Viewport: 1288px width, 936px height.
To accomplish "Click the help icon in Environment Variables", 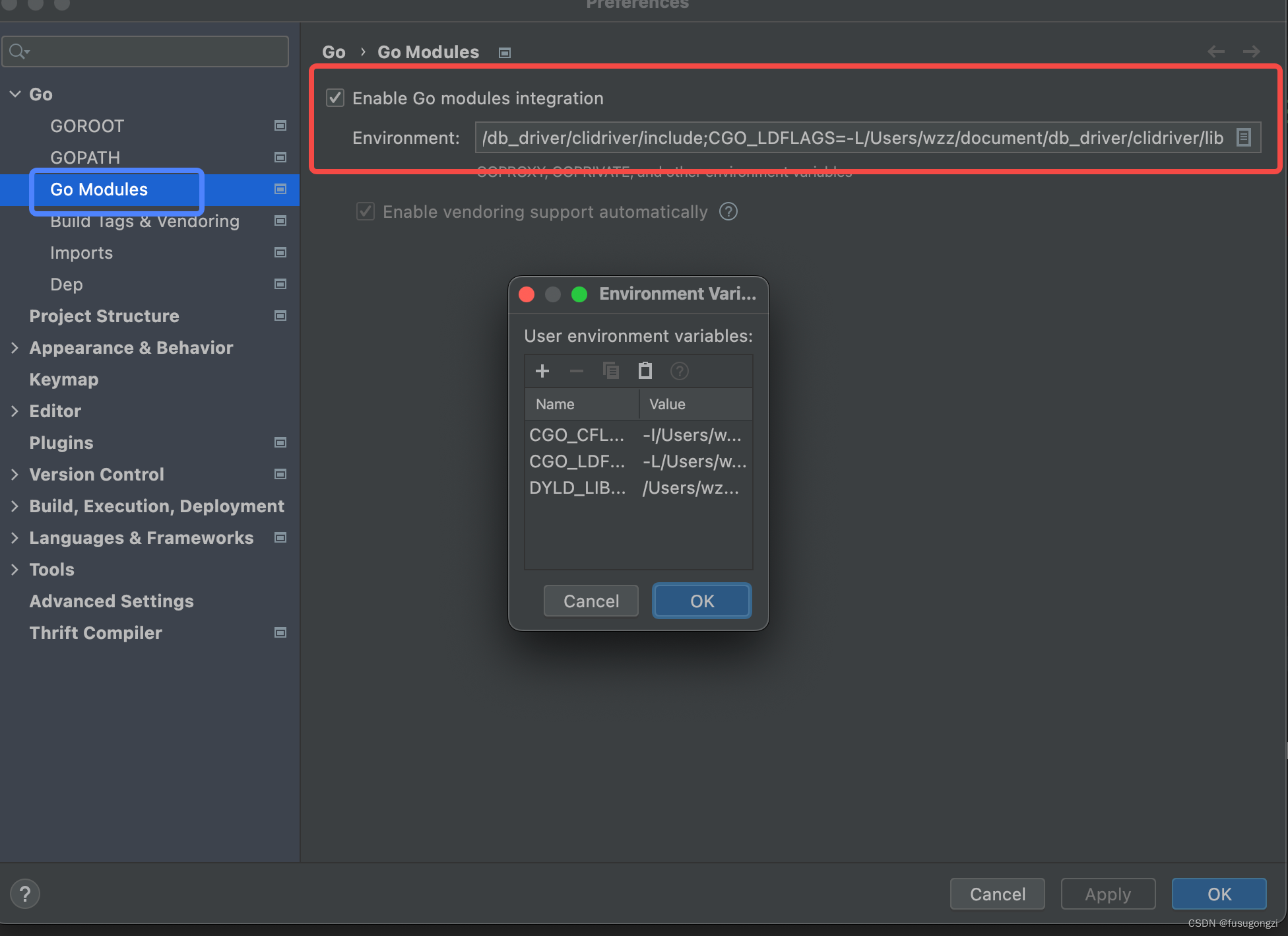I will tap(680, 370).
